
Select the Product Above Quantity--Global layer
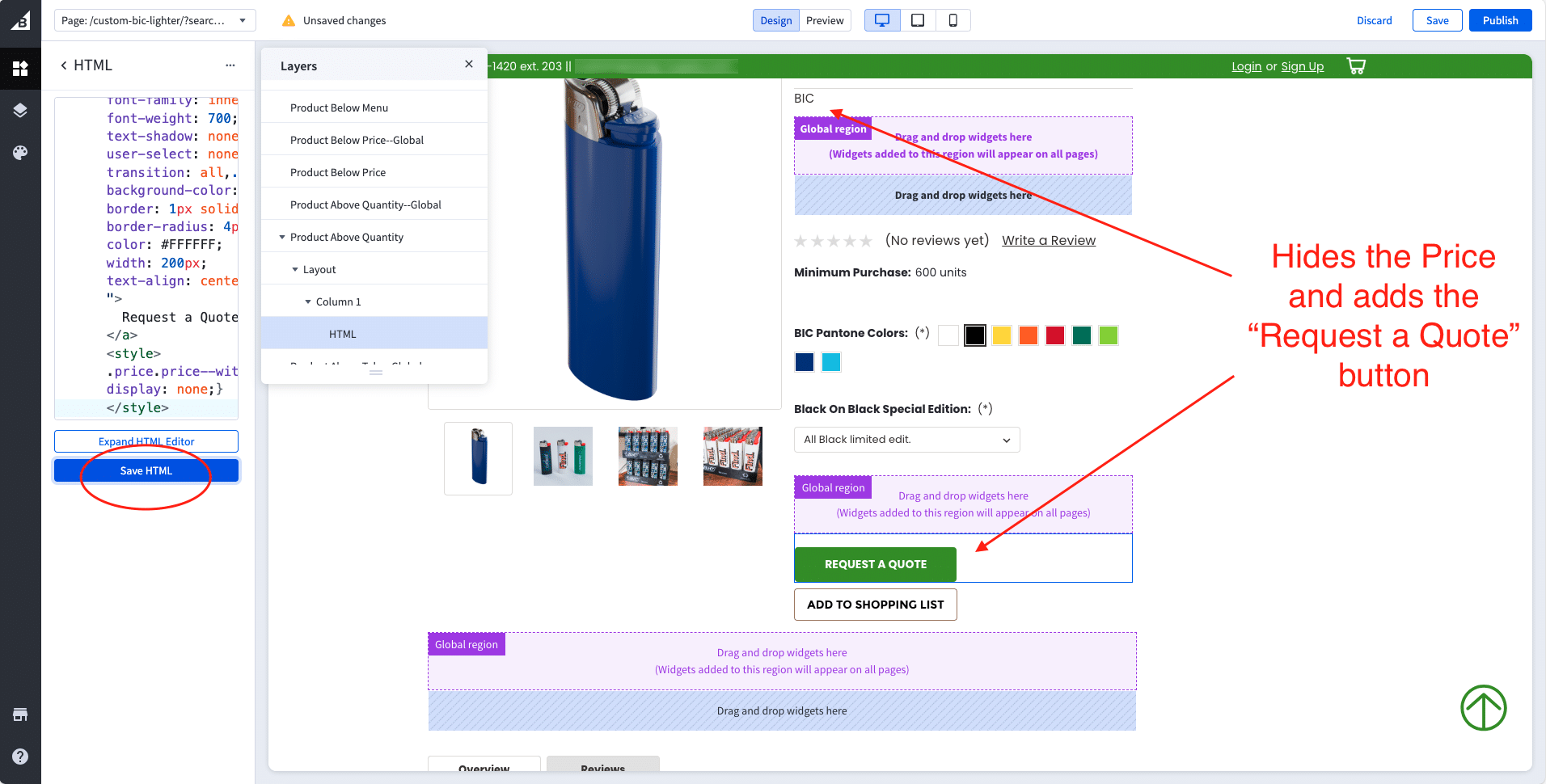(374, 204)
